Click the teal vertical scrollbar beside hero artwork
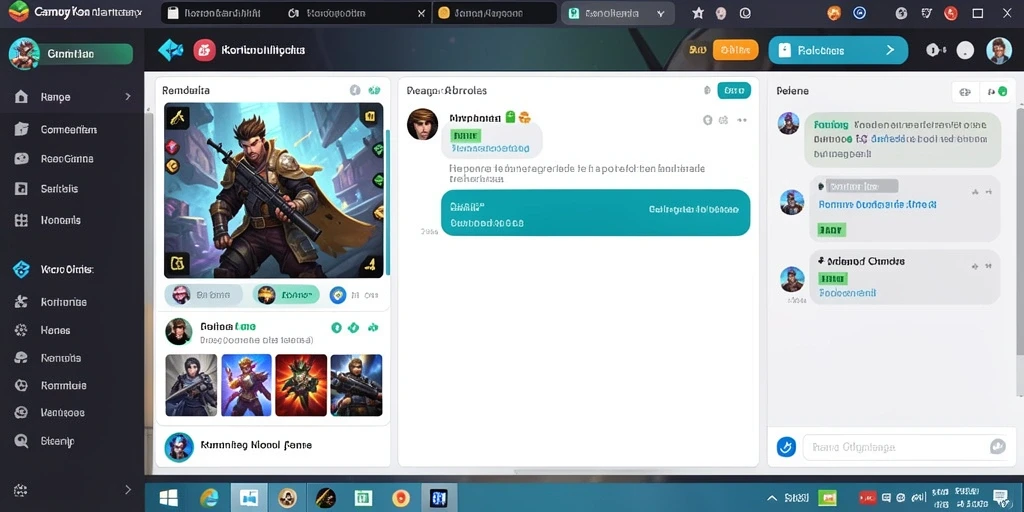This screenshot has height=512, width=1024. pos(389,202)
